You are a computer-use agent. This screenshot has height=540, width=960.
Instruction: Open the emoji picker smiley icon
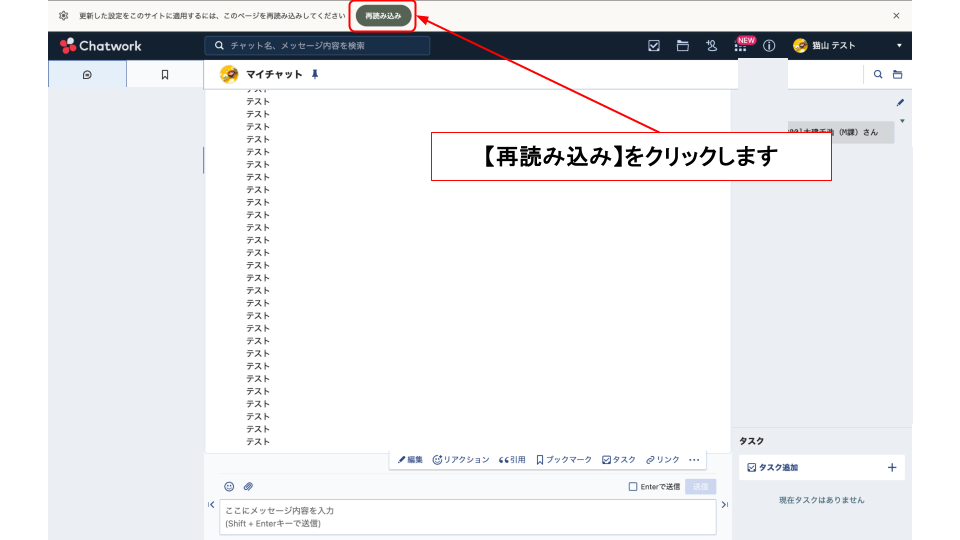pyautogui.click(x=229, y=487)
